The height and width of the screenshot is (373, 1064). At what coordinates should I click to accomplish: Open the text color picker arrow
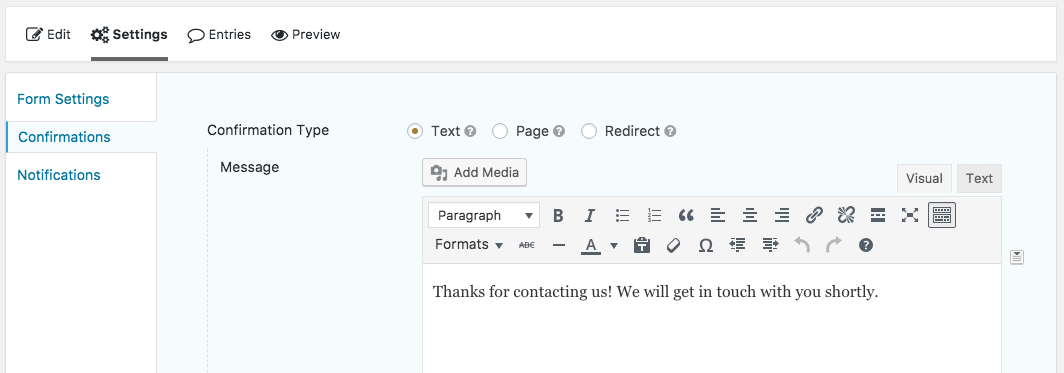pos(614,245)
